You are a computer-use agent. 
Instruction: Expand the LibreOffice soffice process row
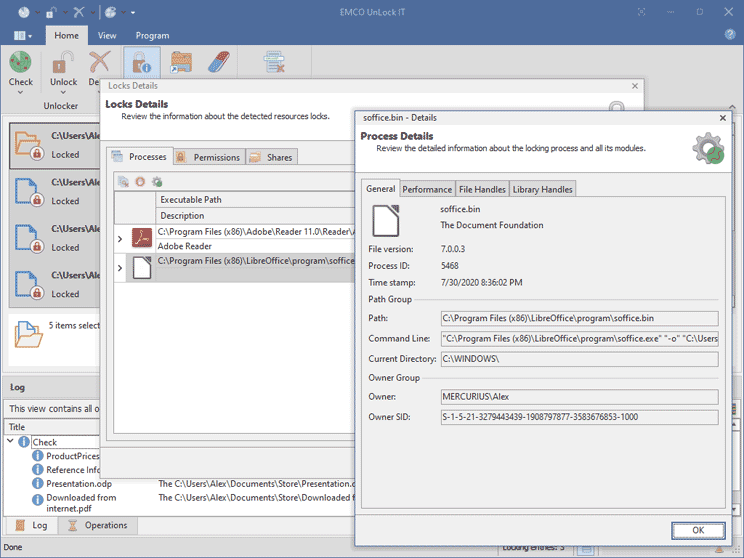tap(120, 268)
